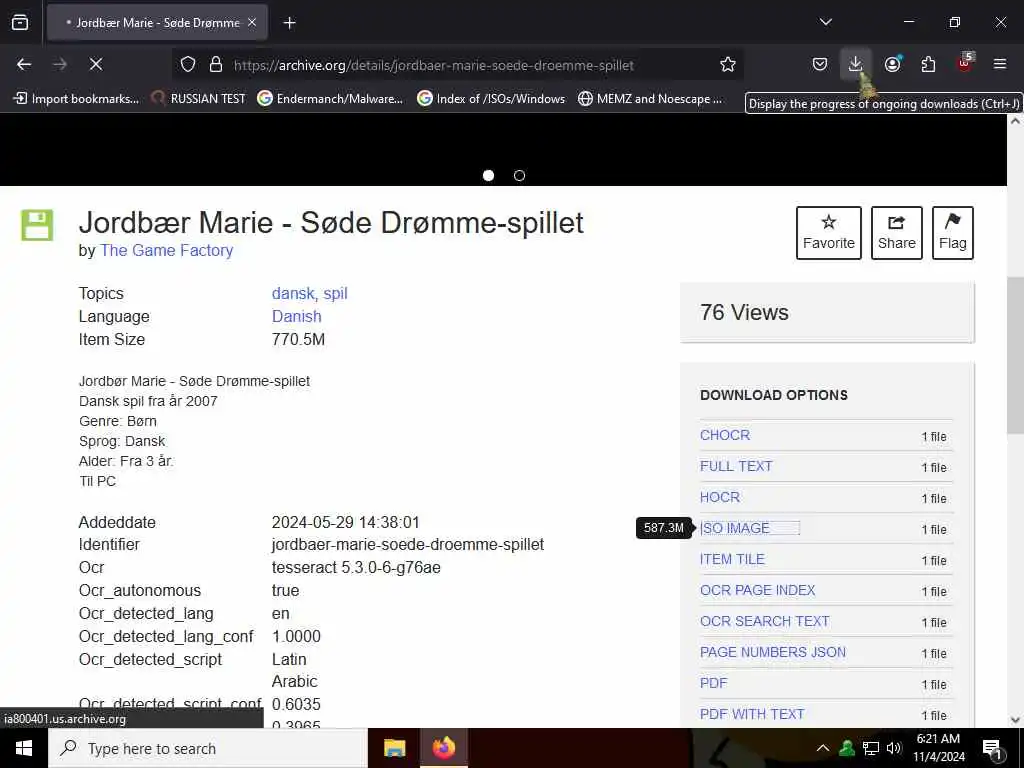Add the item to Favorites

(x=829, y=232)
